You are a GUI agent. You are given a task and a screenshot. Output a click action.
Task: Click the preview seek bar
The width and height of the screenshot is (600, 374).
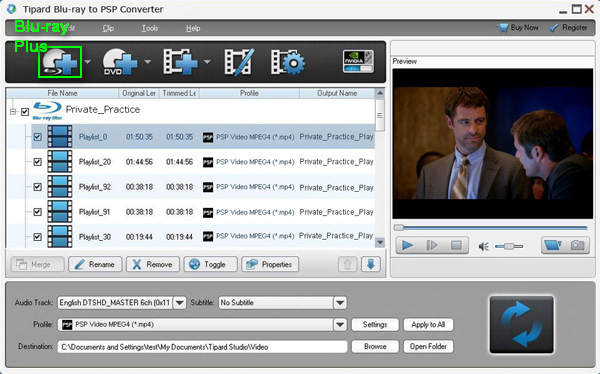[491, 227]
